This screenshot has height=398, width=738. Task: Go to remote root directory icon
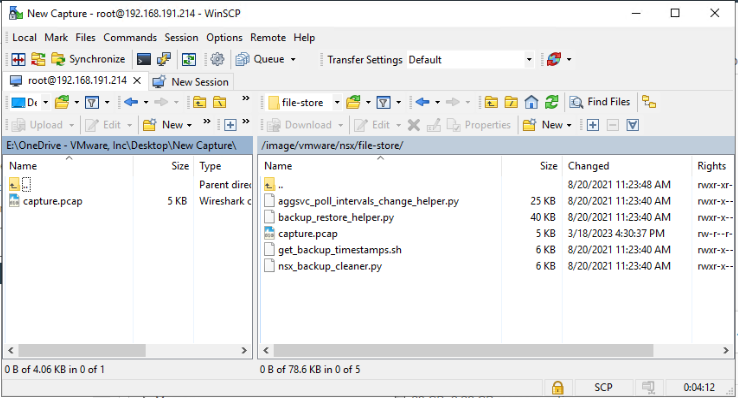tap(511, 102)
